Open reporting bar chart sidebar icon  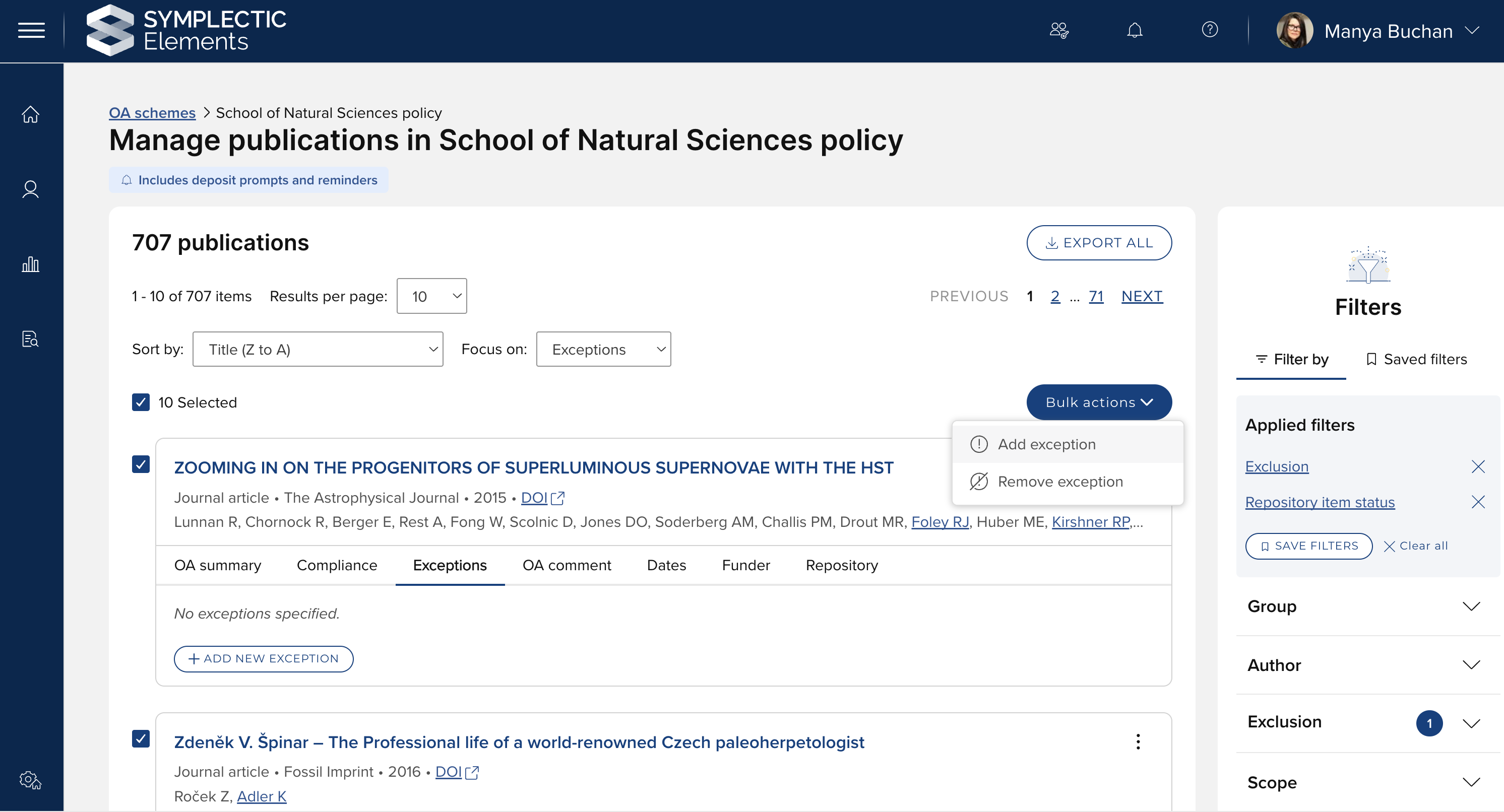(x=30, y=264)
